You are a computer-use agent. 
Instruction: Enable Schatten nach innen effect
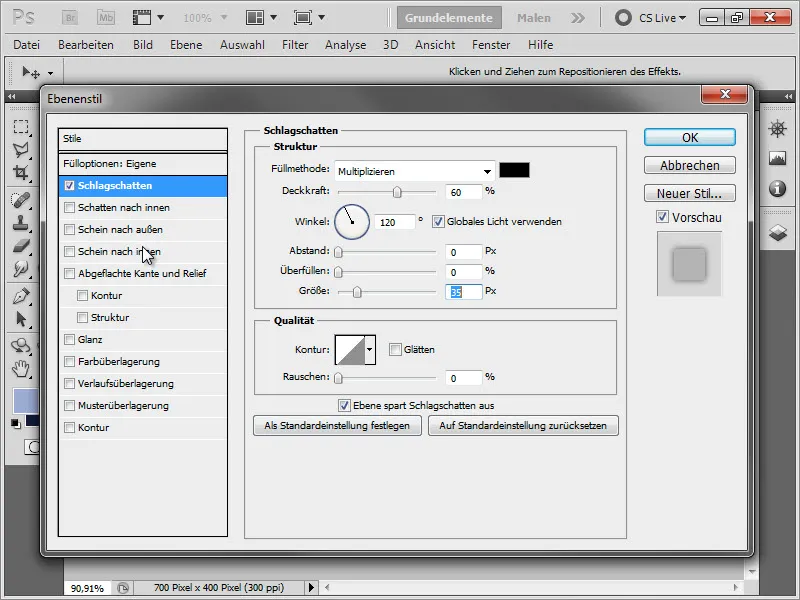[x=69, y=208]
